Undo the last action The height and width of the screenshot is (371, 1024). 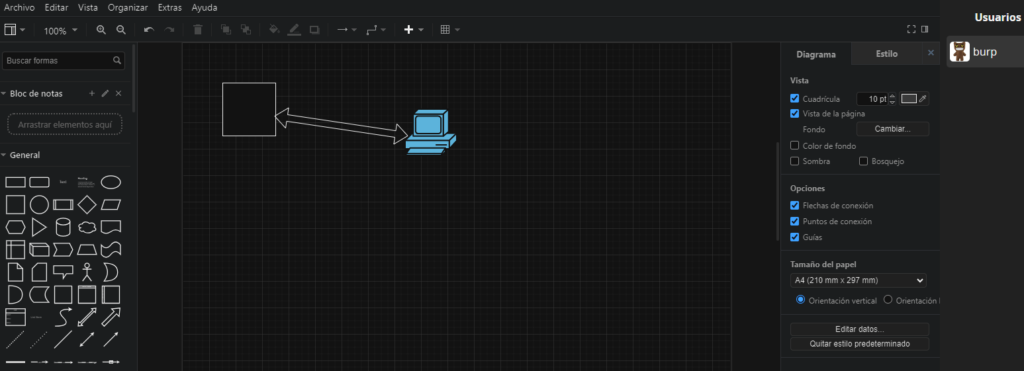149,30
